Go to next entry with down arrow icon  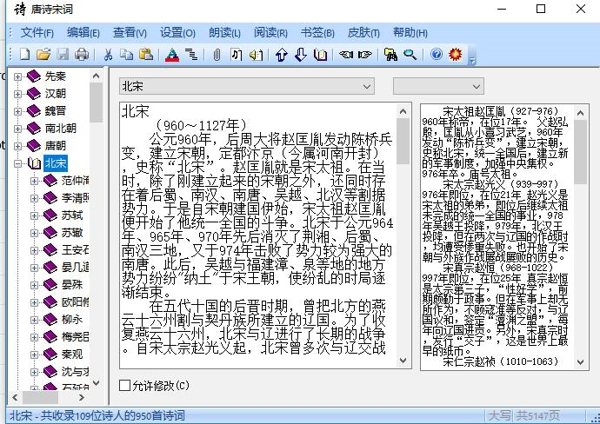(x=301, y=54)
